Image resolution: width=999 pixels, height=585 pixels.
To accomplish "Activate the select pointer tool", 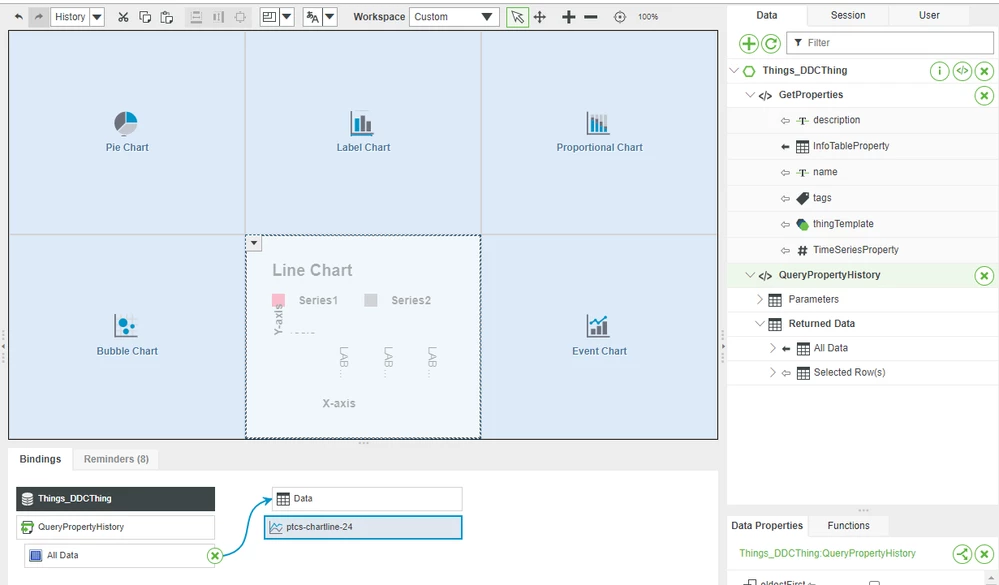I will [517, 17].
